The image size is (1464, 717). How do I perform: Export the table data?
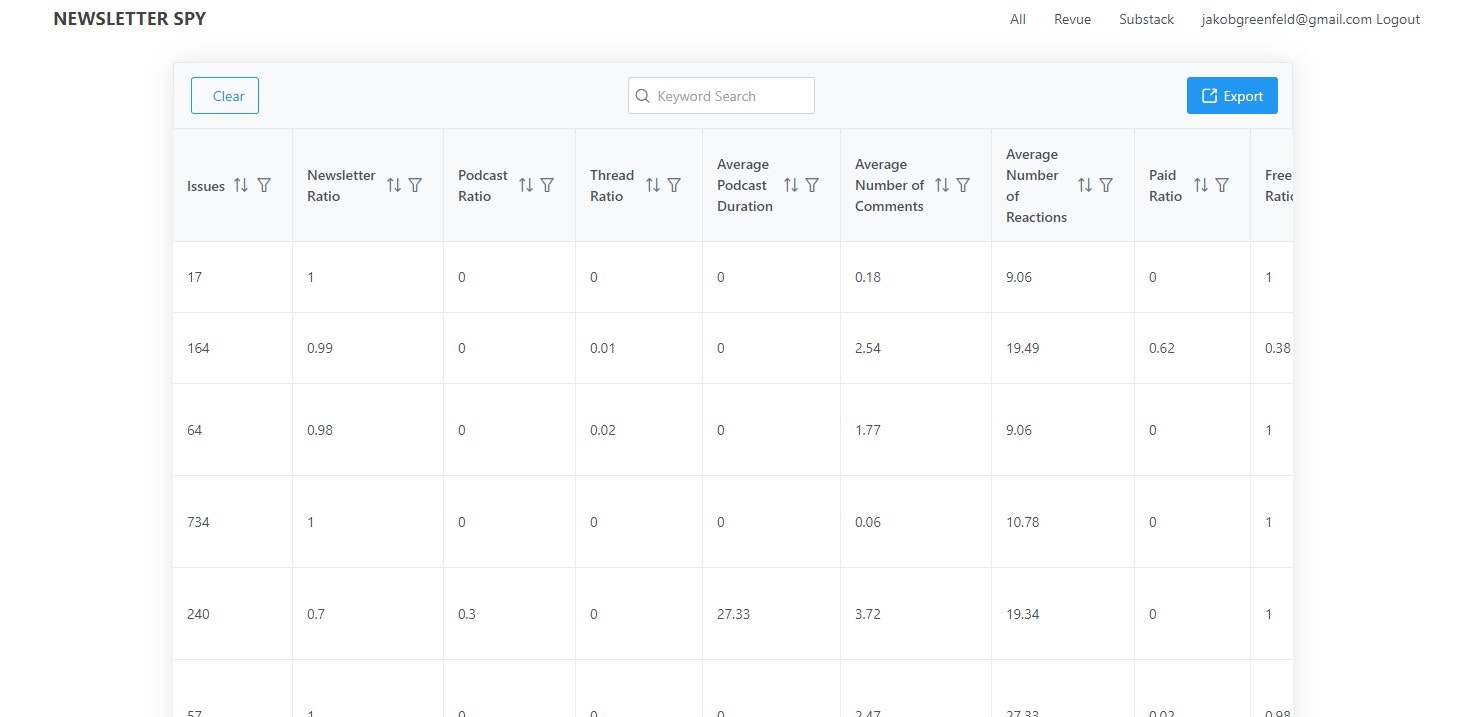click(x=1232, y=96)
